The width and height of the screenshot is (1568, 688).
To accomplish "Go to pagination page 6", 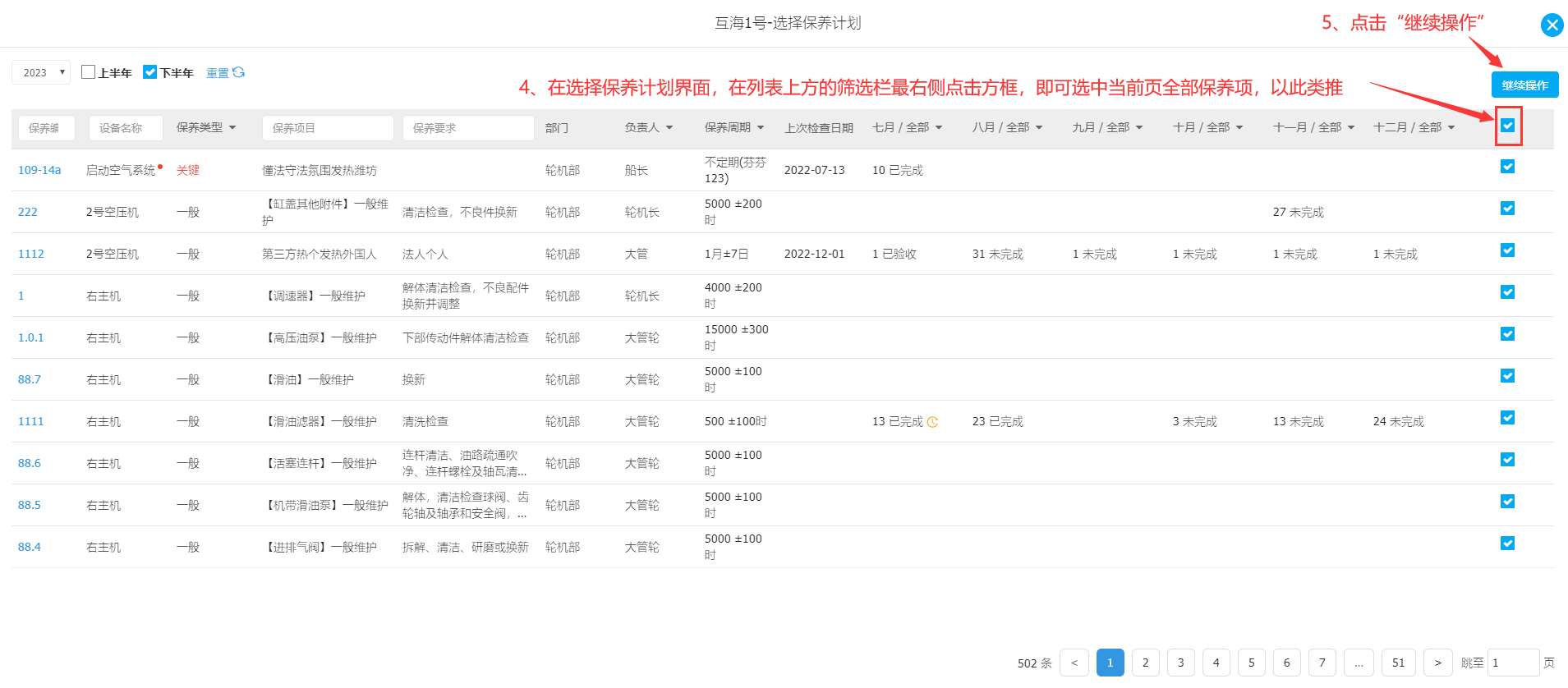I will (x=1286, y=663).
